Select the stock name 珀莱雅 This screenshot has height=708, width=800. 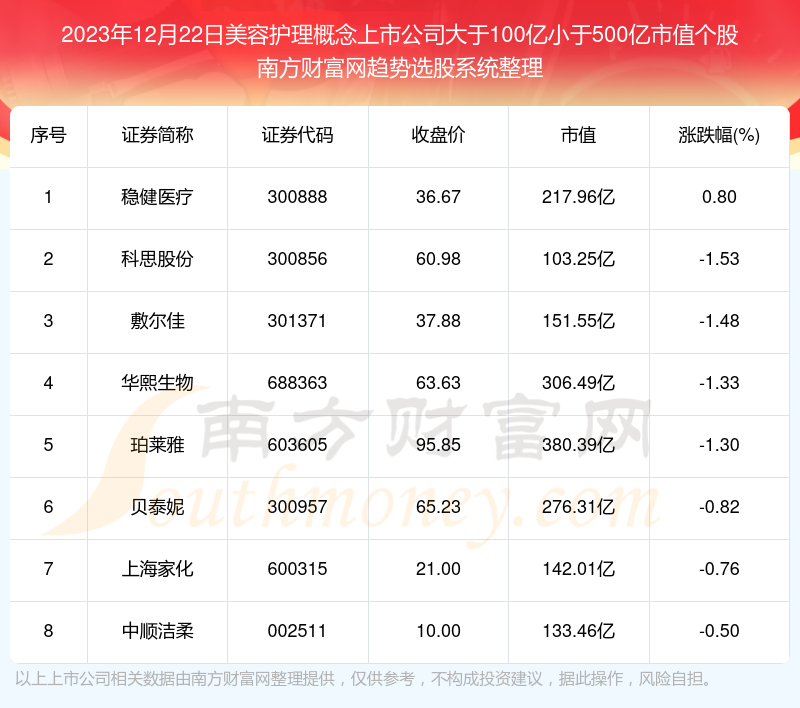coord(157,445)
